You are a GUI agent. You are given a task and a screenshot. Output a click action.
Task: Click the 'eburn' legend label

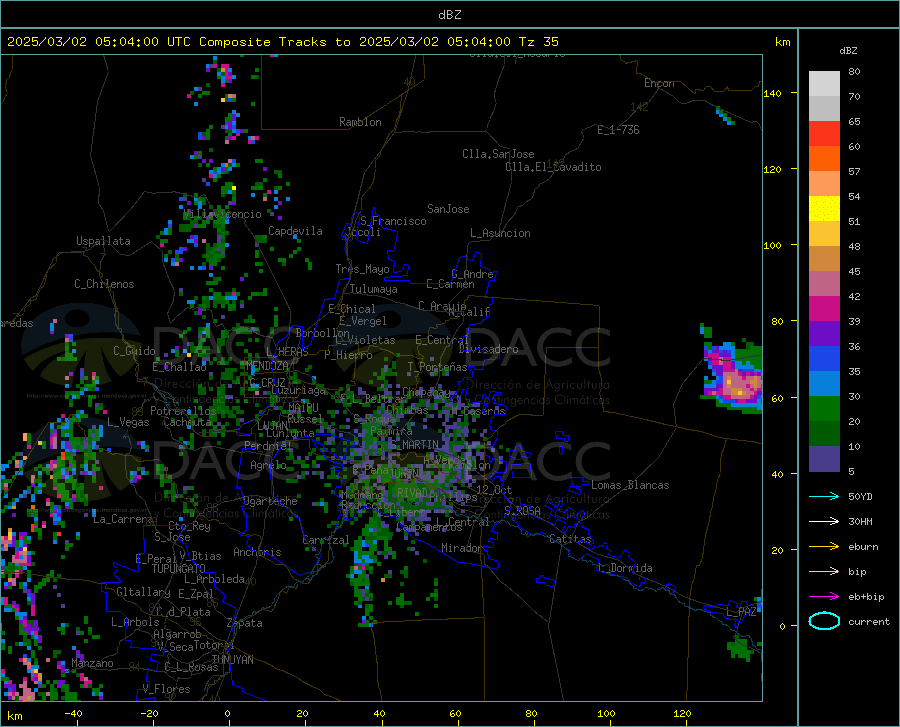pyautogui.click(x=863, y=547)
